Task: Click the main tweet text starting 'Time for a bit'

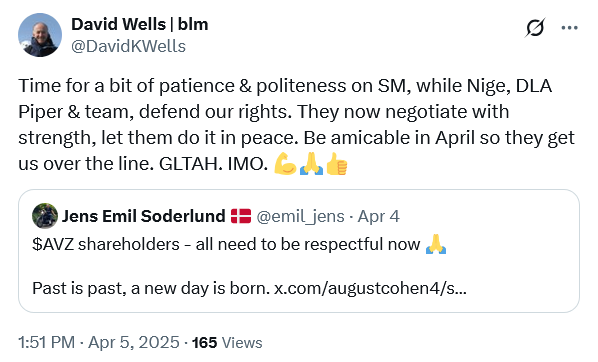Action: tap(296, 125)
